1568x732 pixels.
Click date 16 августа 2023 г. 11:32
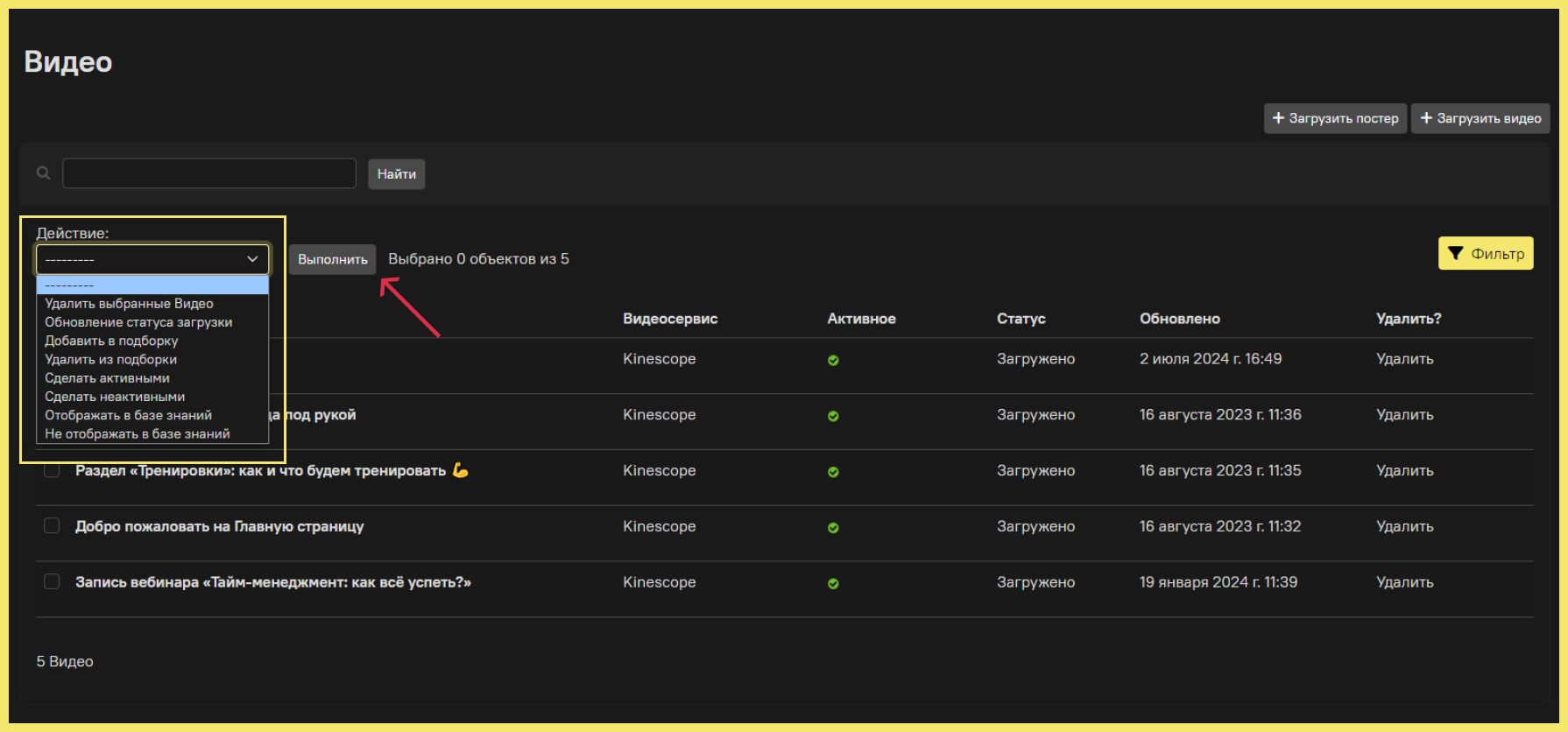(1220, 526)
